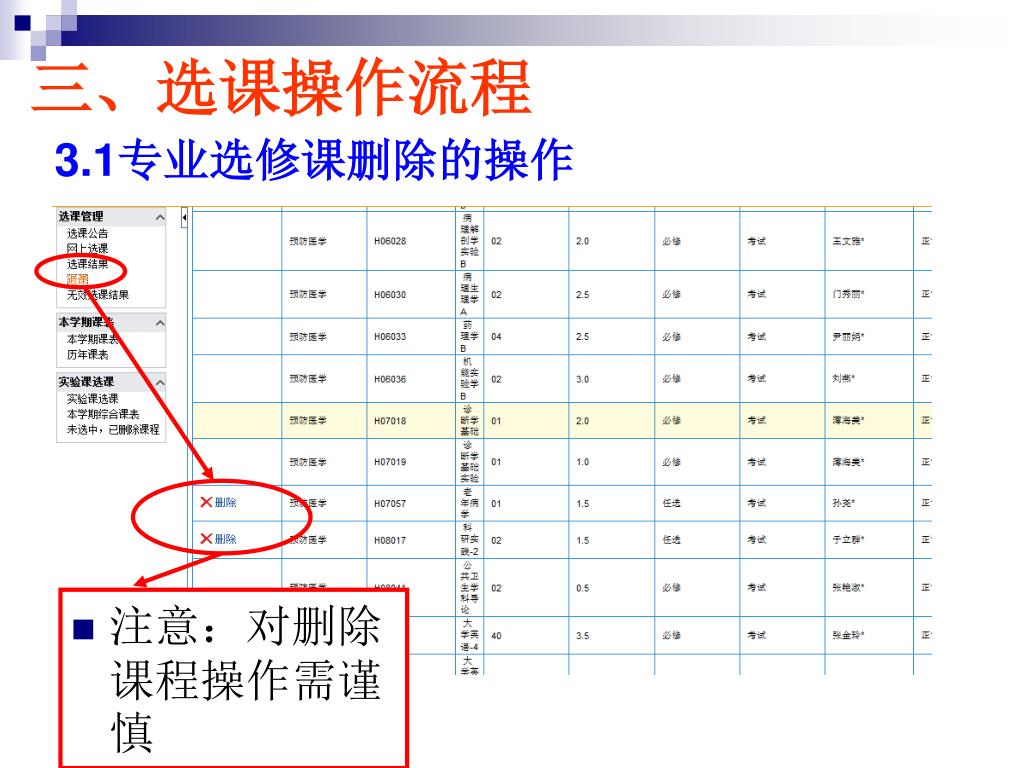Click the 任选 cell in row H08017
The image size is (1024, 768).
pyautogui.click(x=671, y=540)
